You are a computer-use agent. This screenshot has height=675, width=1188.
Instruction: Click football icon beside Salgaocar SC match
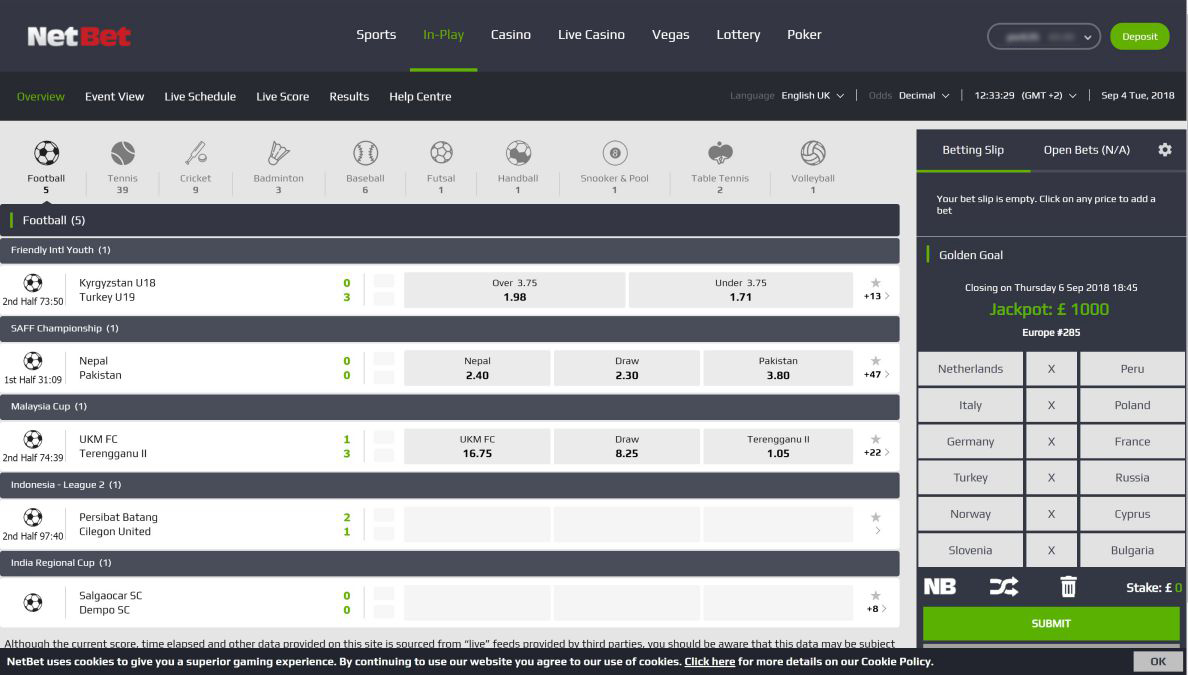pos(33,603)
